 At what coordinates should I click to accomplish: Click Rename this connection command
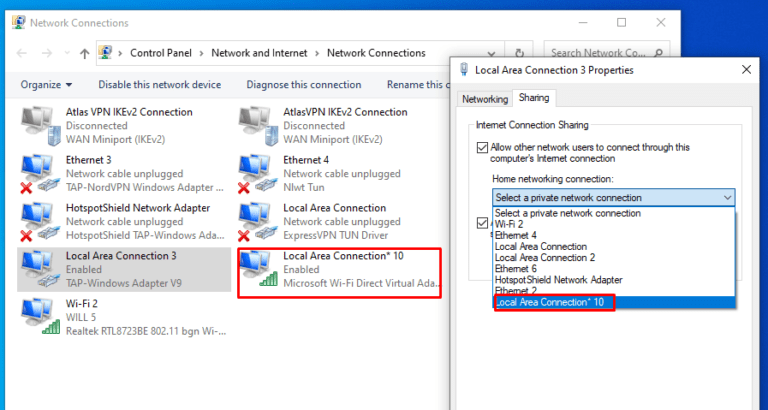[x=418, y=85]
